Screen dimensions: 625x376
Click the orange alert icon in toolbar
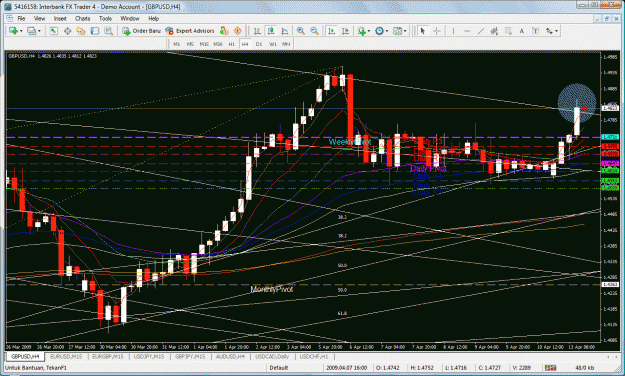238,31
